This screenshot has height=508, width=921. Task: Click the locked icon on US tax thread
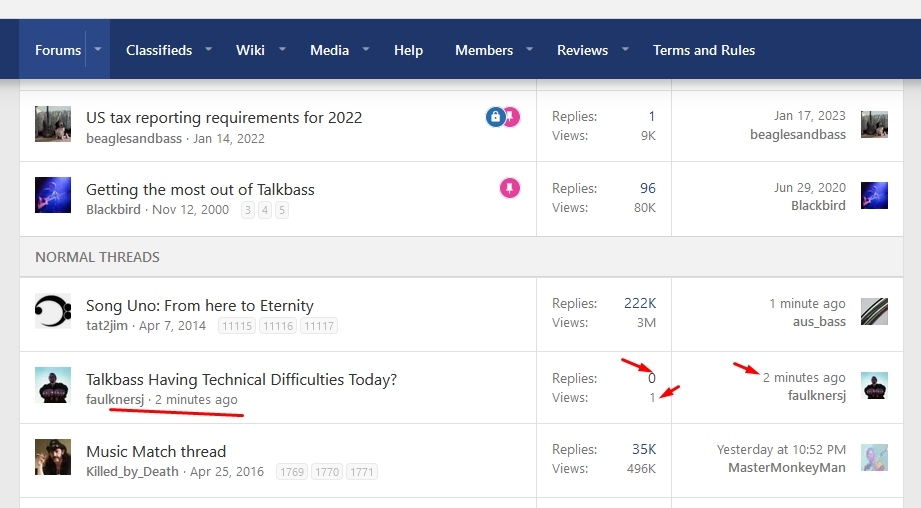click(x=495, y=117)
